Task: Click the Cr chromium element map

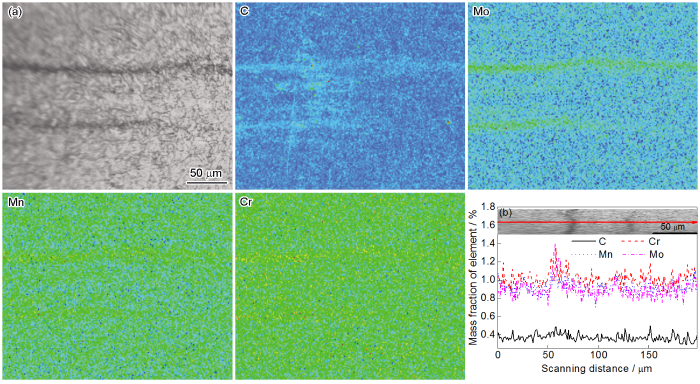Action: coord(350,286)
